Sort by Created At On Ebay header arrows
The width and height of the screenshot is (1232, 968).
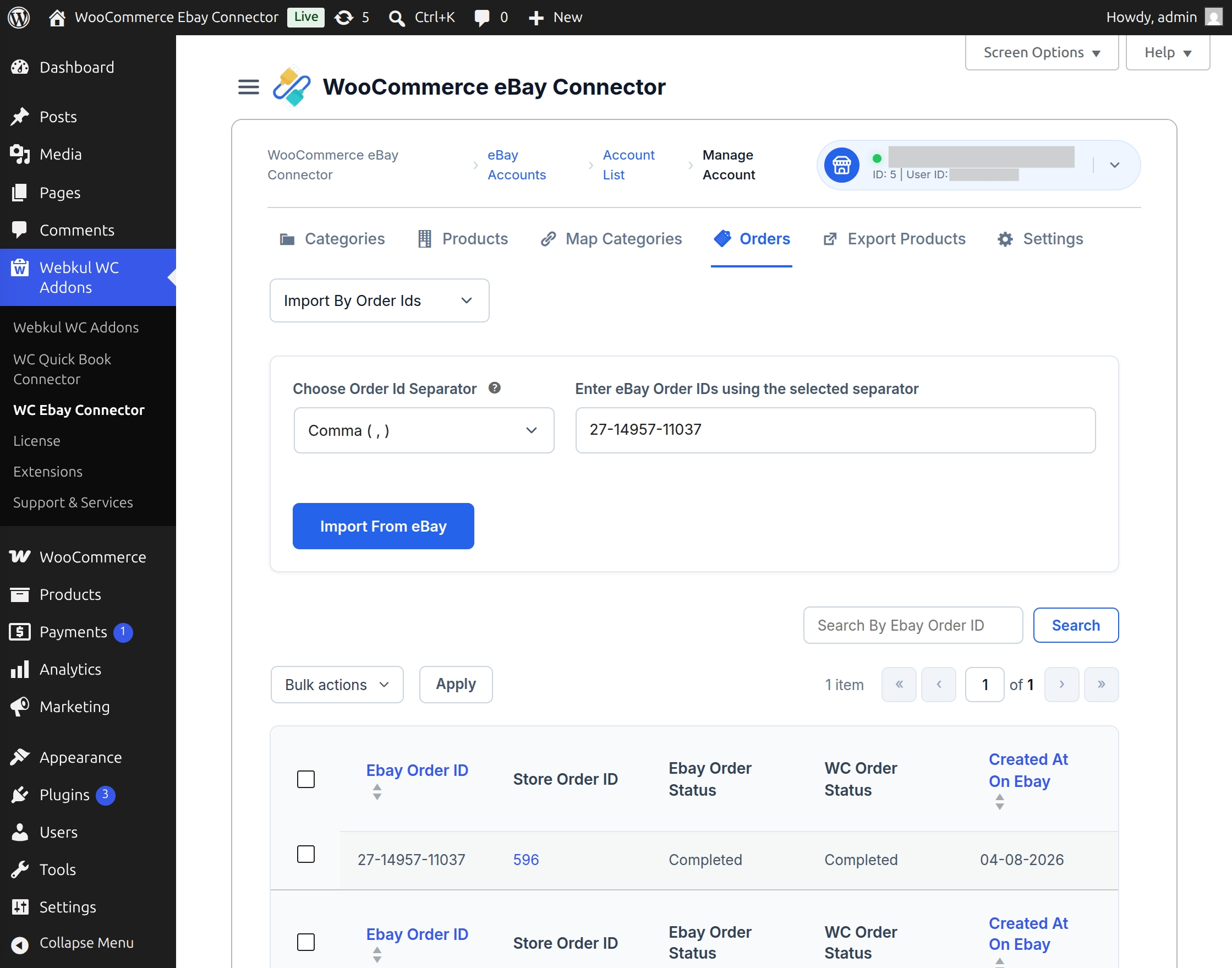[x=1000, y=801]
